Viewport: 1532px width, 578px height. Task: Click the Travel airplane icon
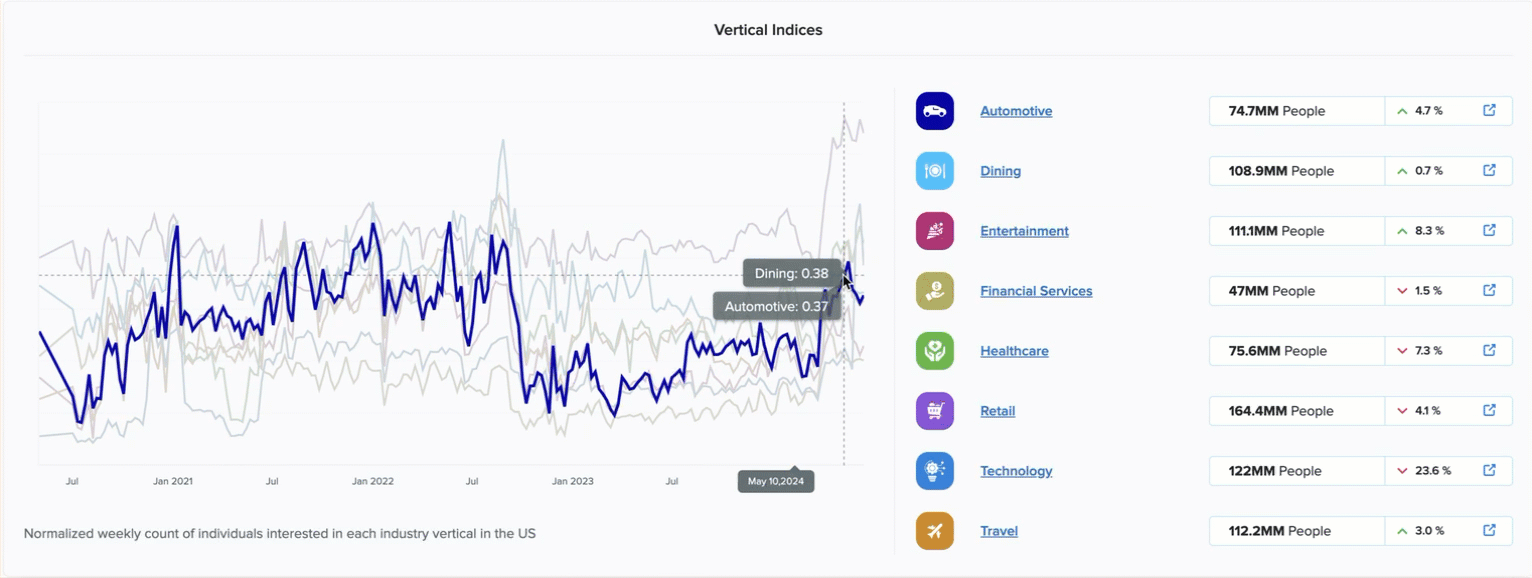935,531
